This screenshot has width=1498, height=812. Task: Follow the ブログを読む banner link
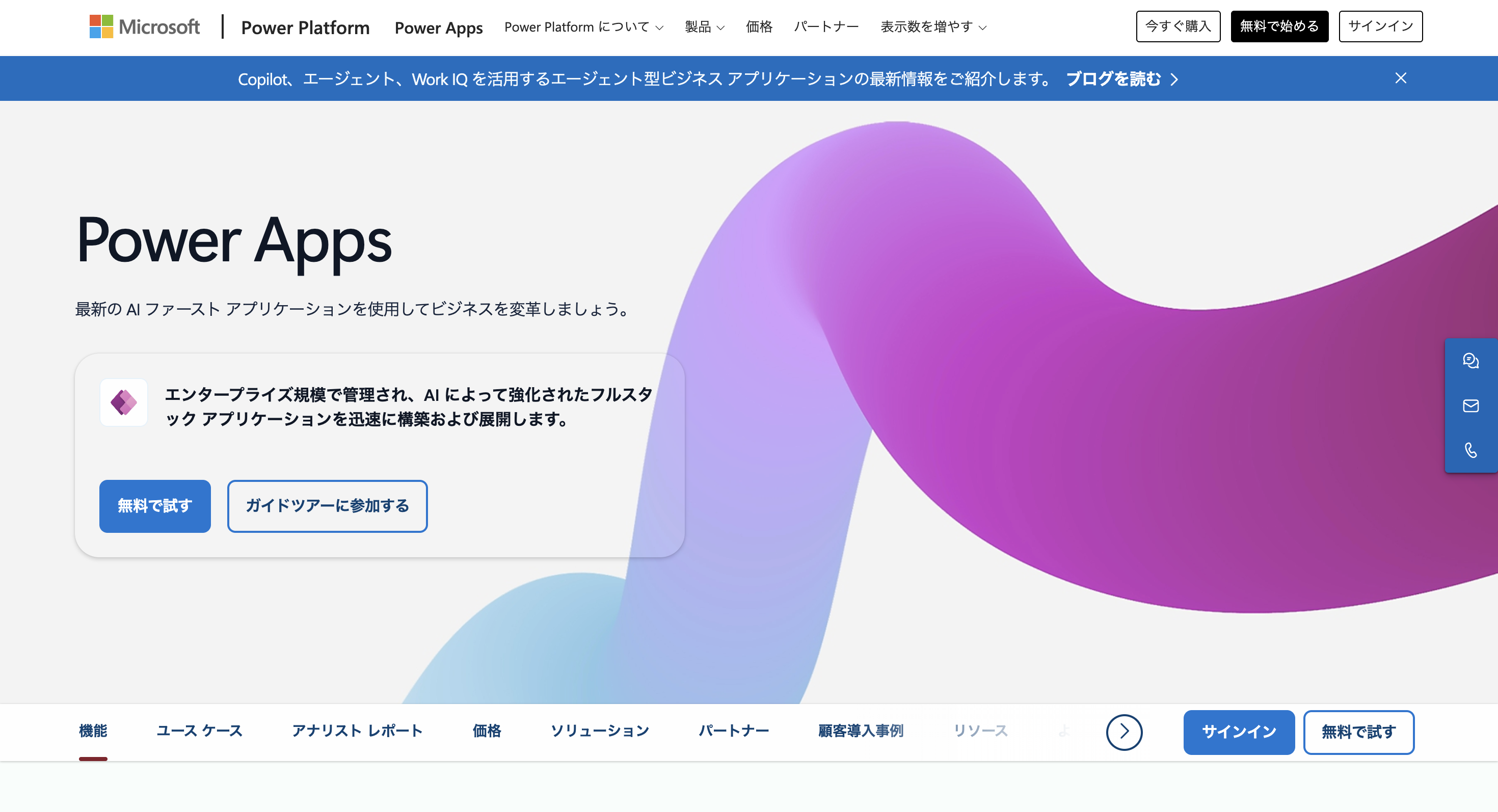coord(1122,78)
